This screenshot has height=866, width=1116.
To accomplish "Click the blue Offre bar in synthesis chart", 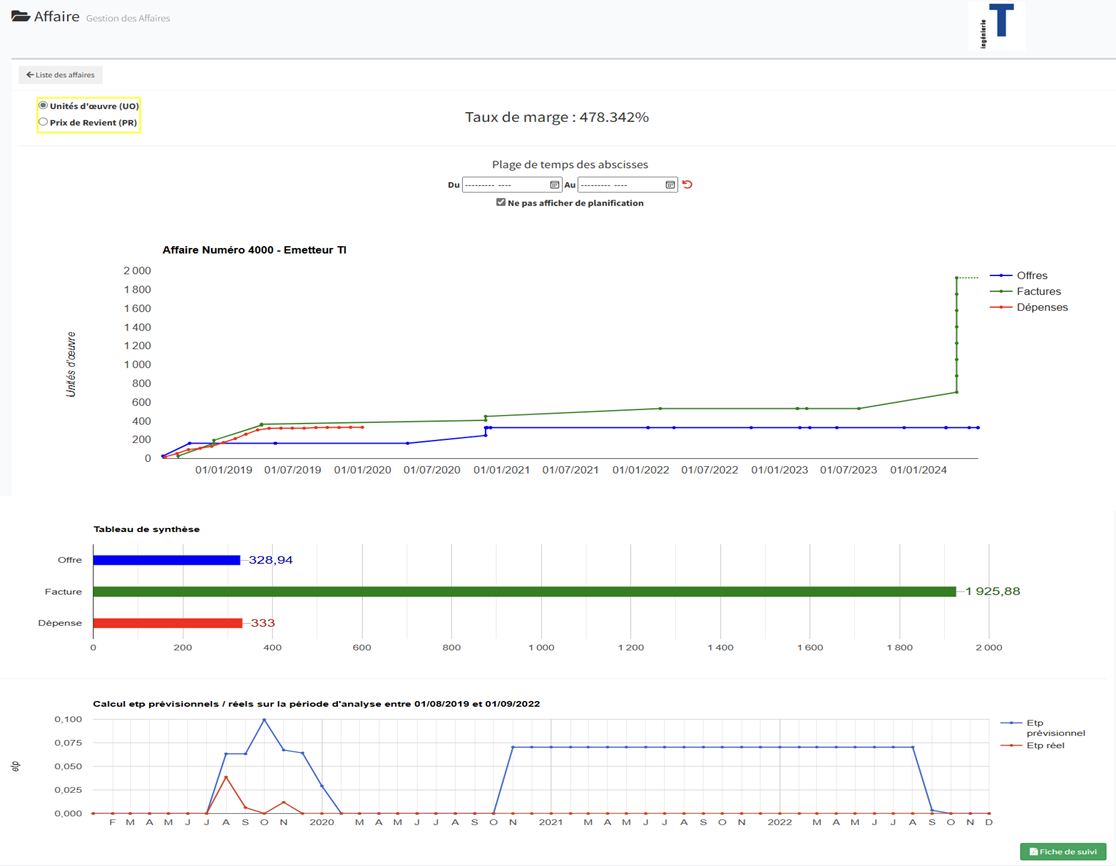I will click(166, 560).
